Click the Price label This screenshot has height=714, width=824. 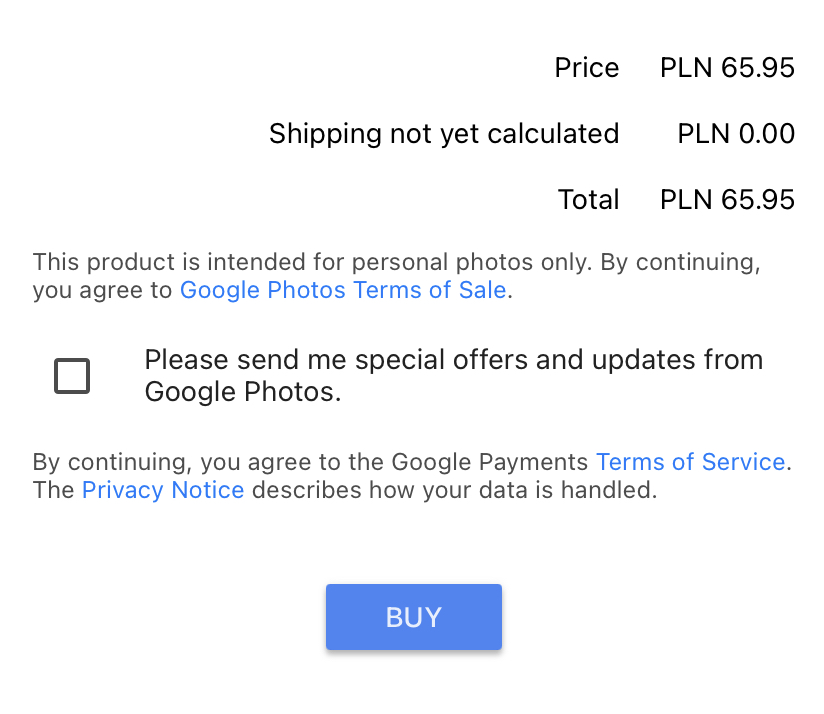[x=587, y=68]
